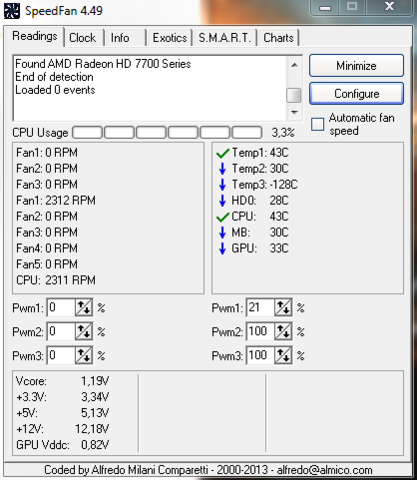Click the left Pwm2 stepper showing 0
Screen dimensions: 417x480
tap(84, 331)
